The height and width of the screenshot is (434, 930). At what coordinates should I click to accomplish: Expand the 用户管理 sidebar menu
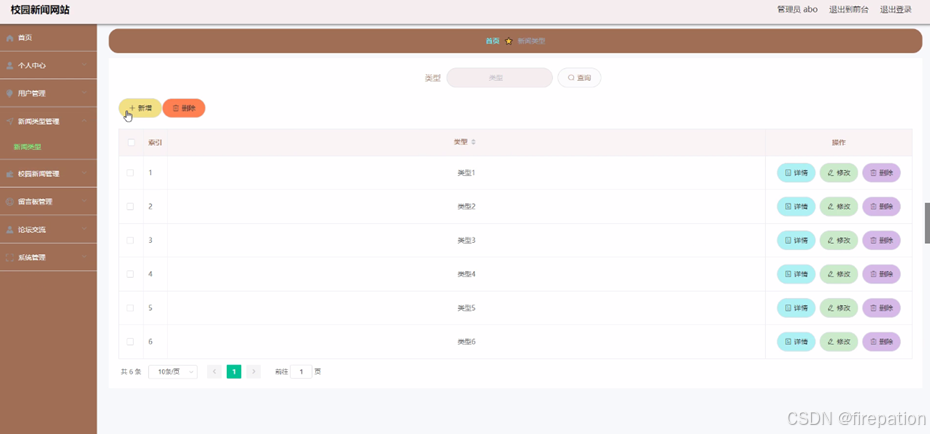click(x=49, y=94)
